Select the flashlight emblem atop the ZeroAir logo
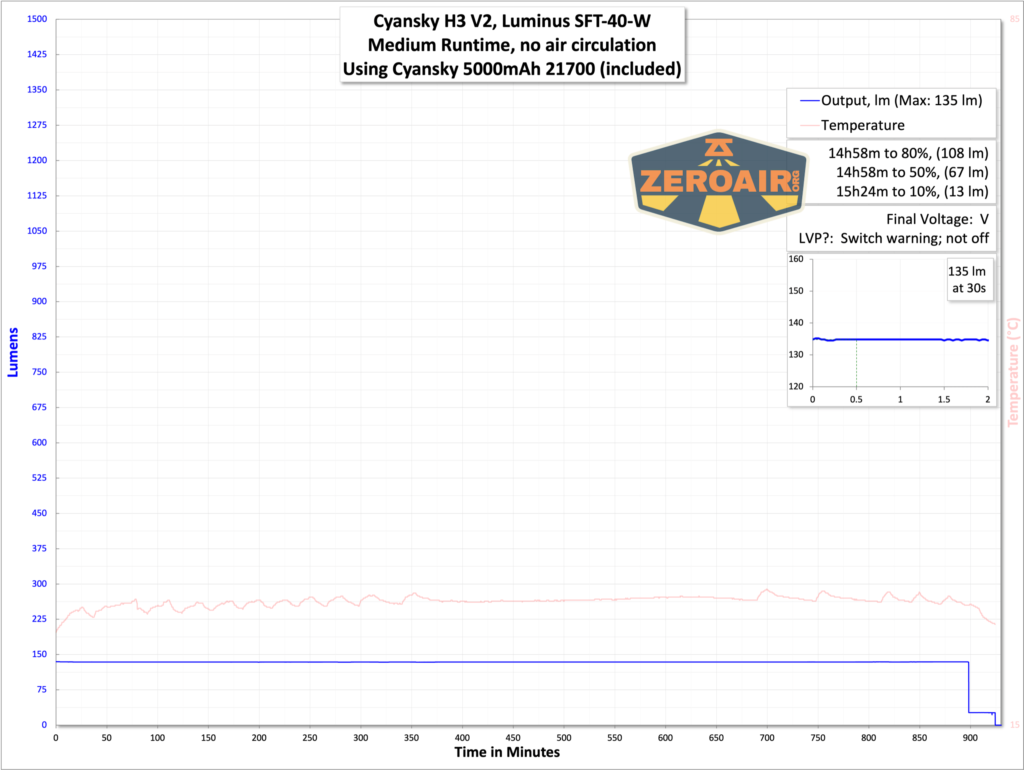Screen dimensions: 1024x770 coord(718,146)
